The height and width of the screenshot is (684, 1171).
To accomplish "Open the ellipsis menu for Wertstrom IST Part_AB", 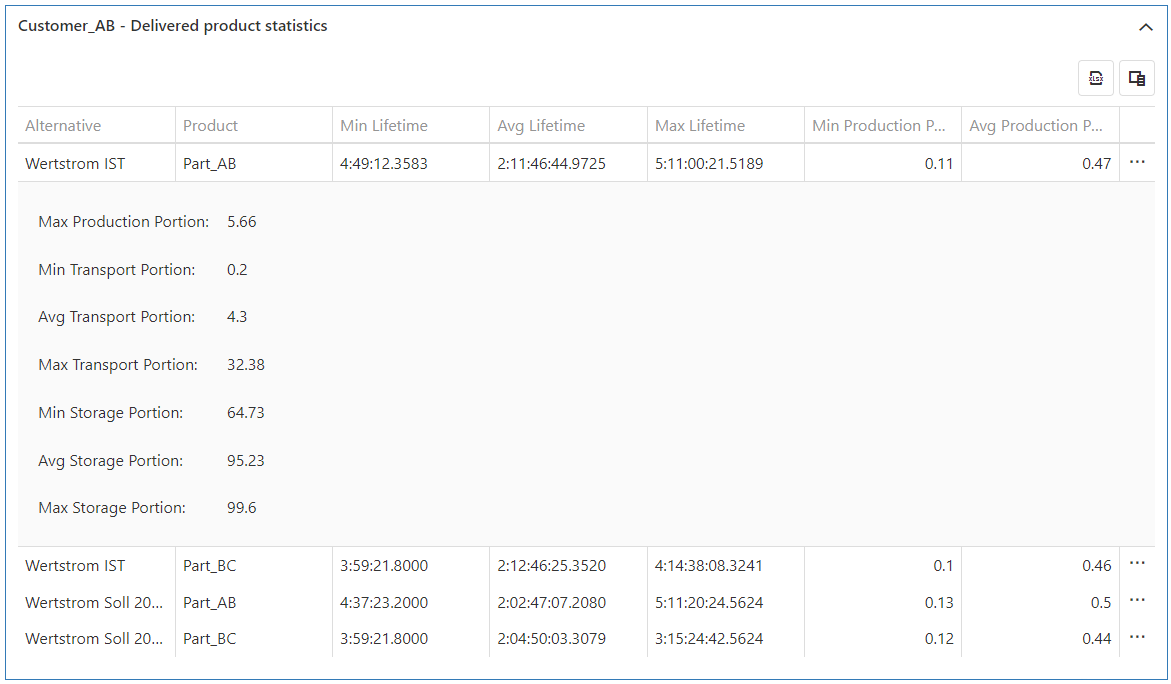I will point(1136,161).
